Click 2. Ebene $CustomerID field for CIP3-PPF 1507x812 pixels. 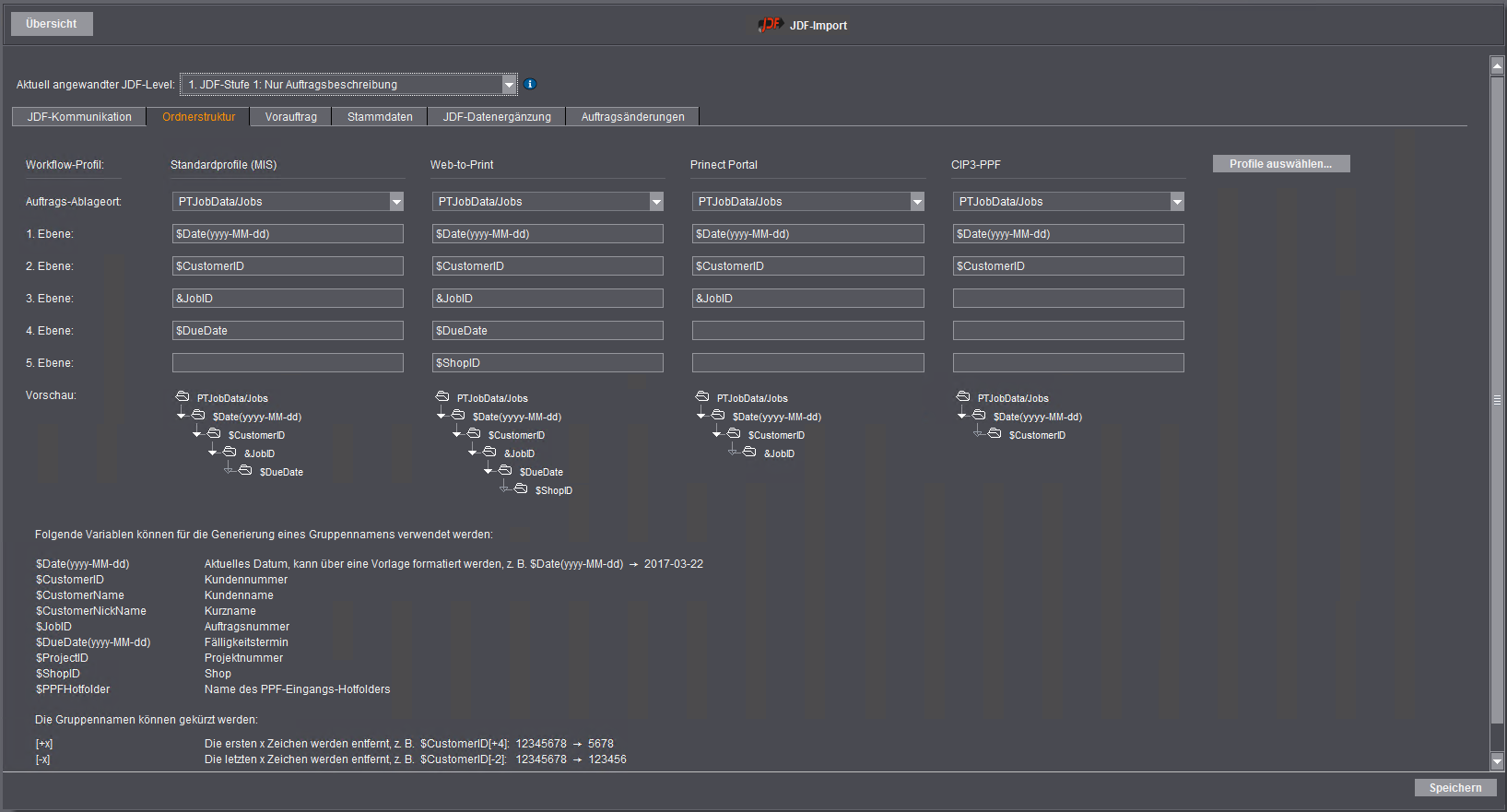pyautogui.click(x=1068, y=266)
